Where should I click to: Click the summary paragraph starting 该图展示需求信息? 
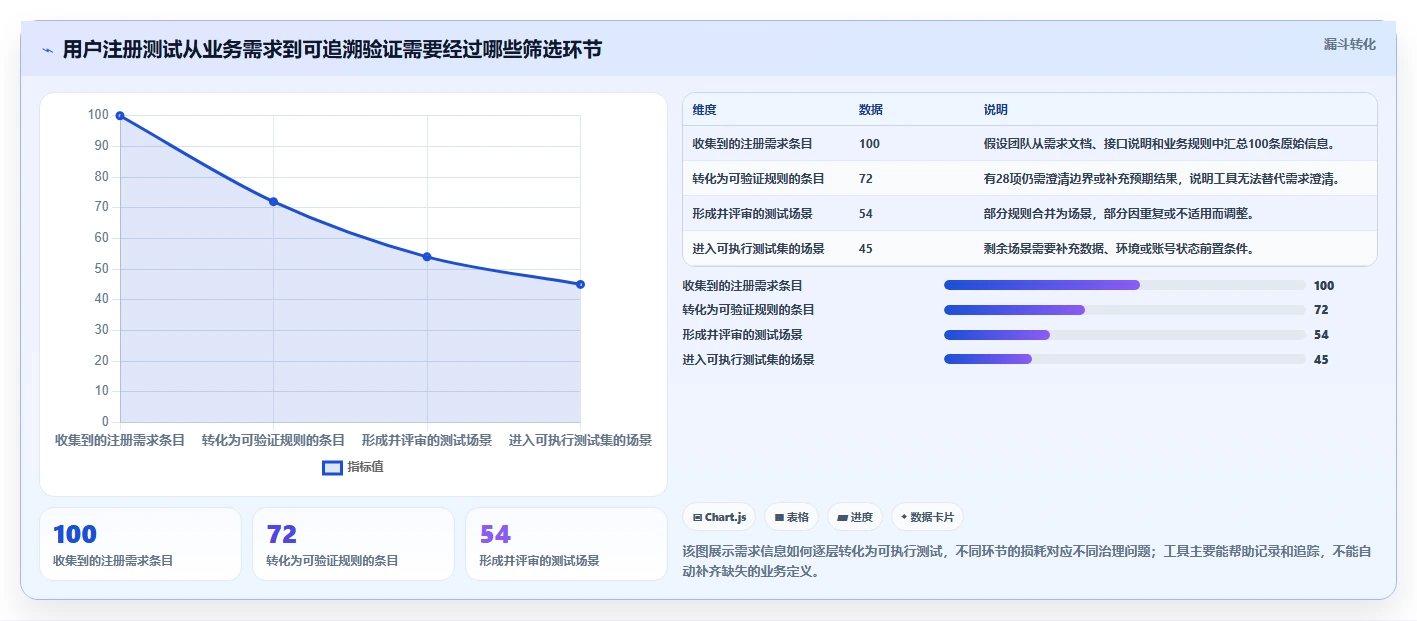1028,563
